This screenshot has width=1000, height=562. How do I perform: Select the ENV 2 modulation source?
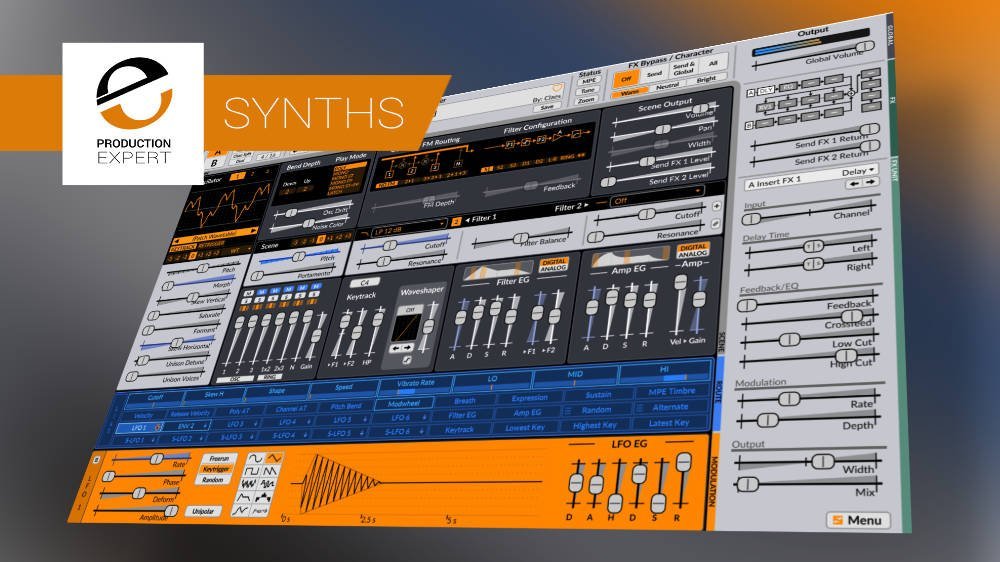coord(187,425)
